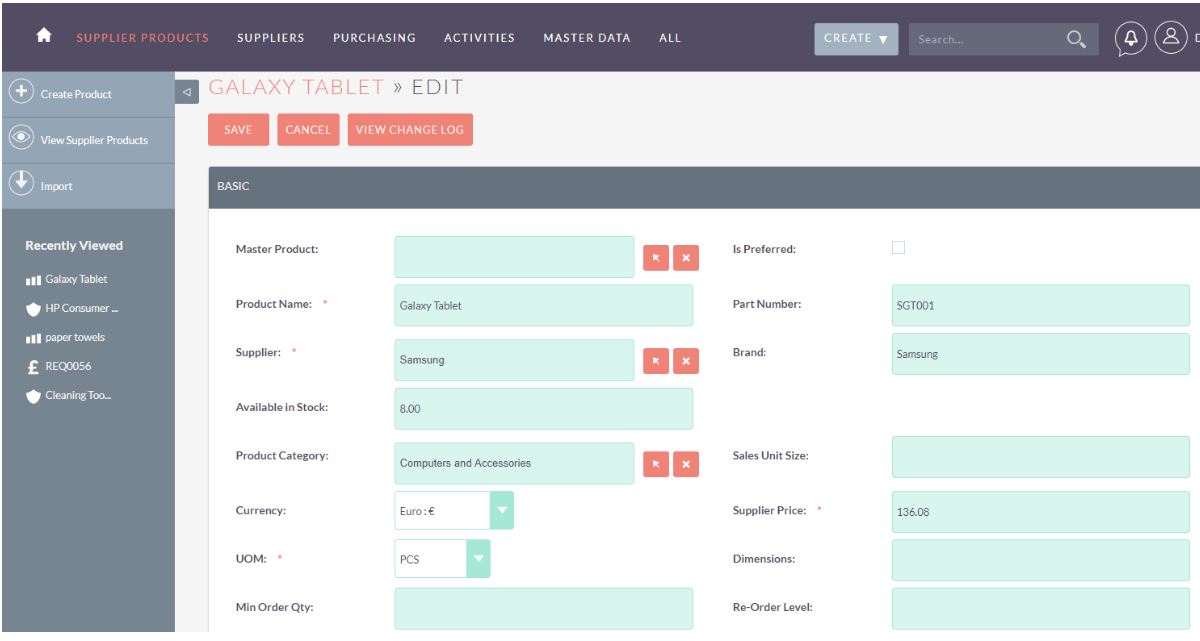Viewport: 1200px width, 641px height.
Task: Click the Available in Stock field
Action: click(x=544, y=408)
